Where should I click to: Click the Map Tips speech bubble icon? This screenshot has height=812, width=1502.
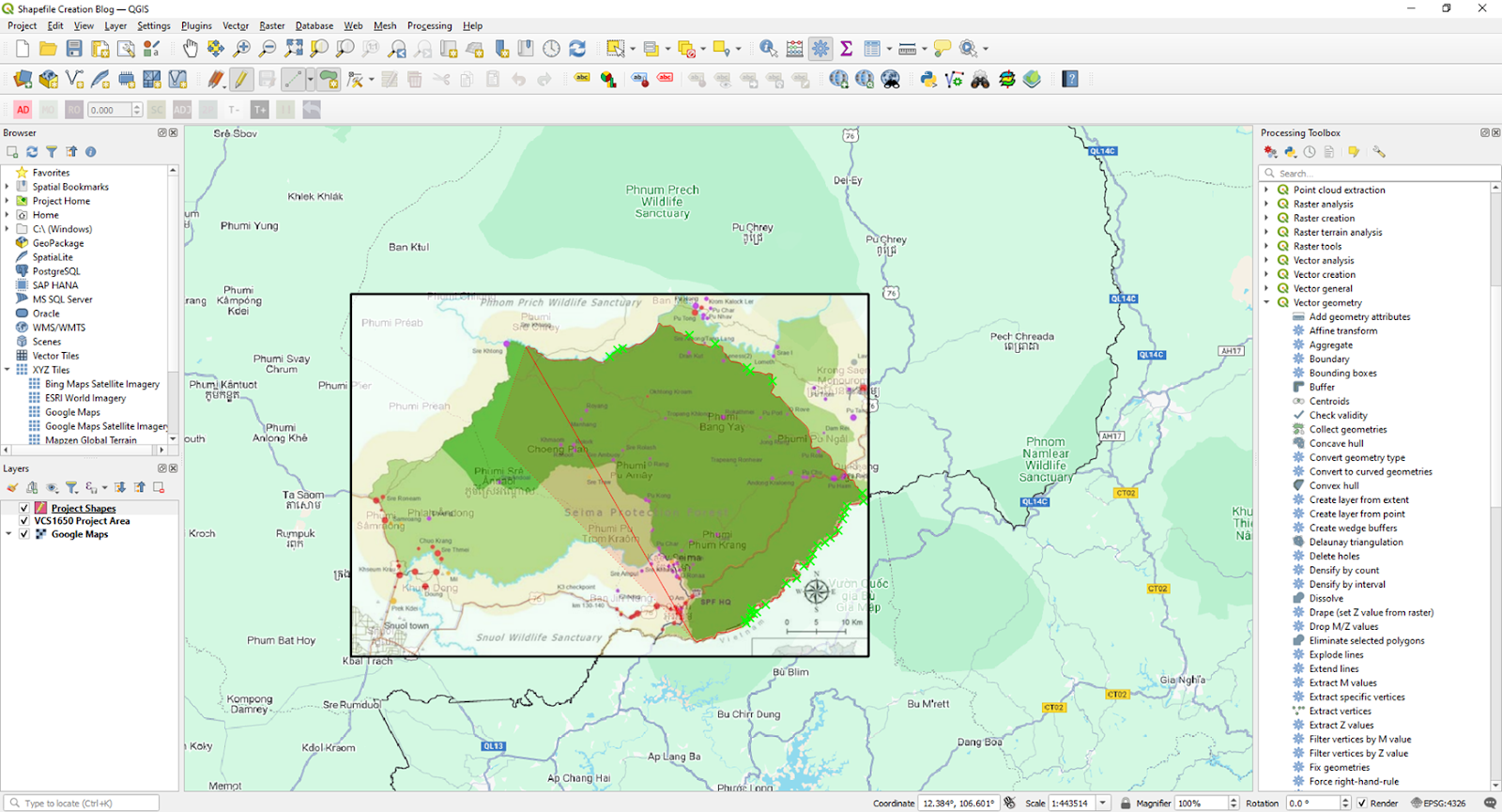pos(943,49)
